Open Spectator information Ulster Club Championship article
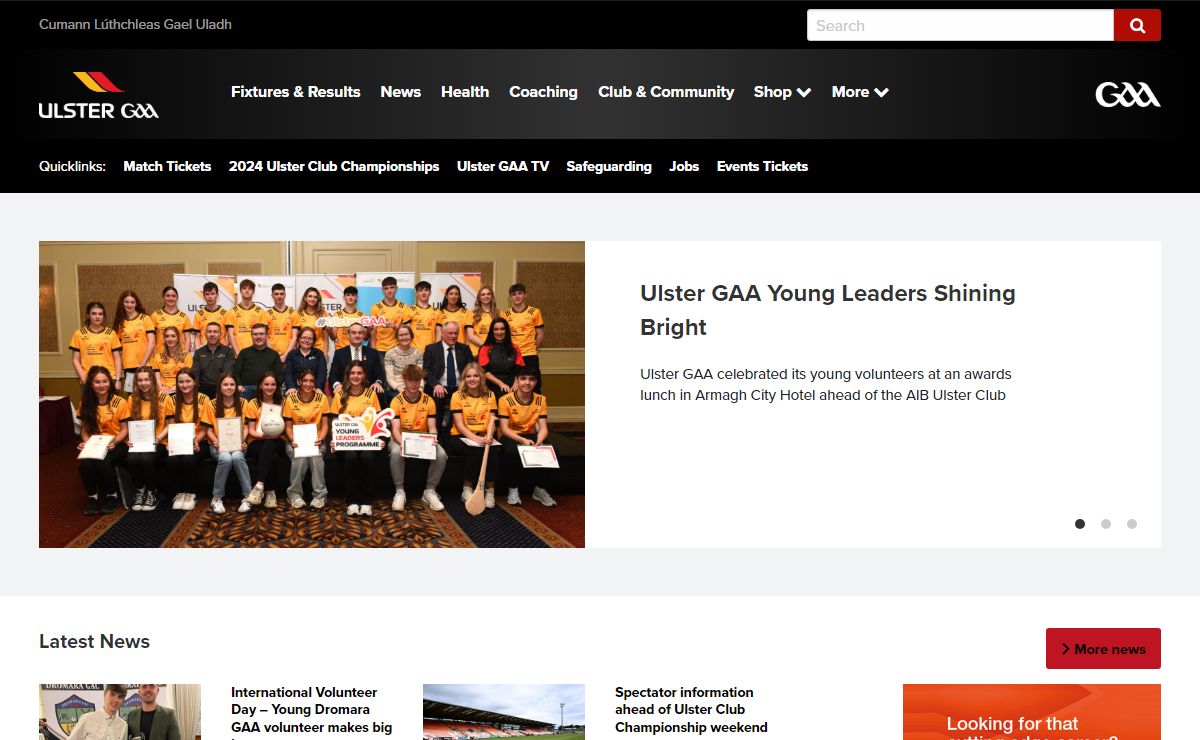Image resolution: width=1200 pixels, height=740 pixels. click(x=691, y=710)
